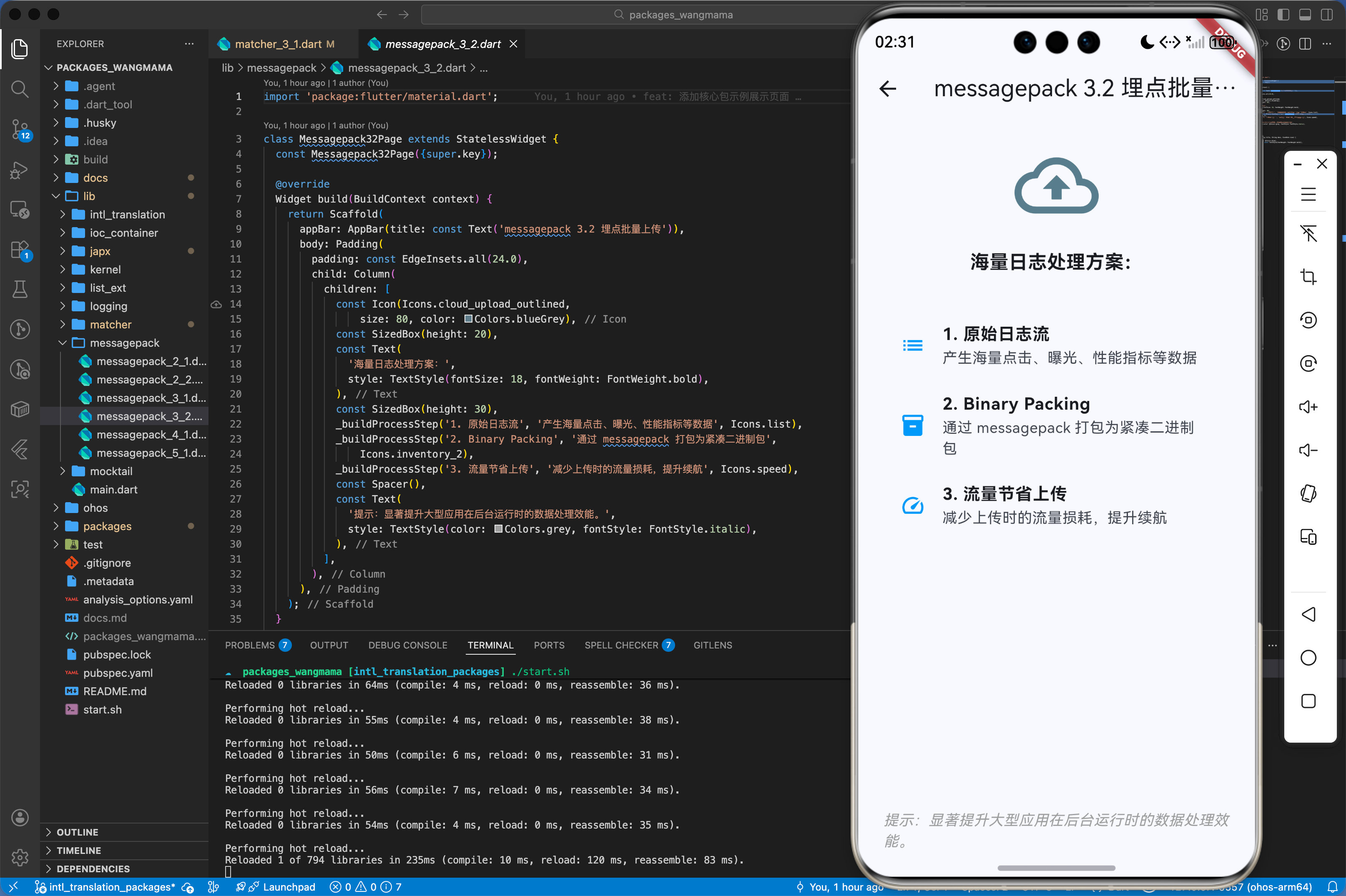
Task: Expand the matcher folder
Action: (110, 325)
